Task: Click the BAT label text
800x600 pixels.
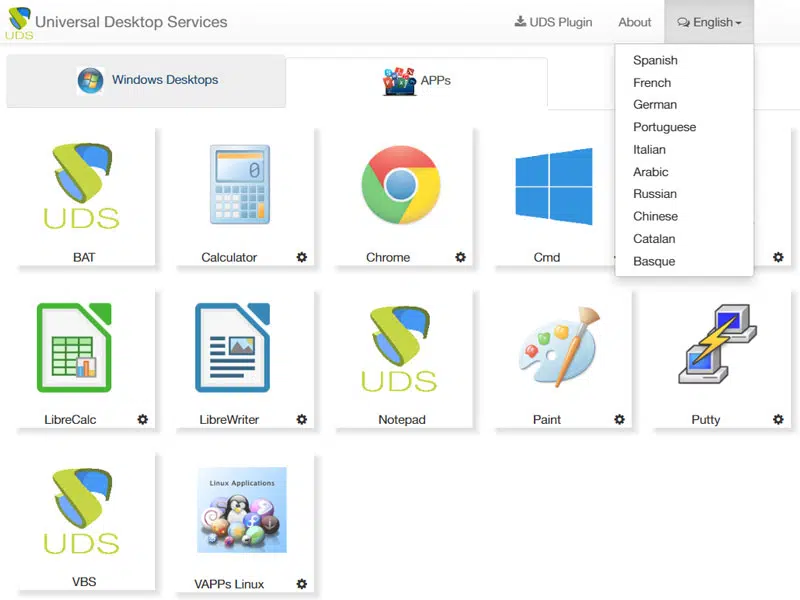Action: pos(84,258)
